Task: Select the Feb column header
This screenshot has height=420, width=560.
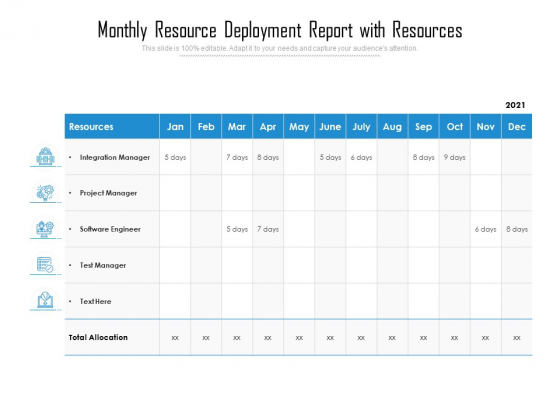Action: click(206, 126)
